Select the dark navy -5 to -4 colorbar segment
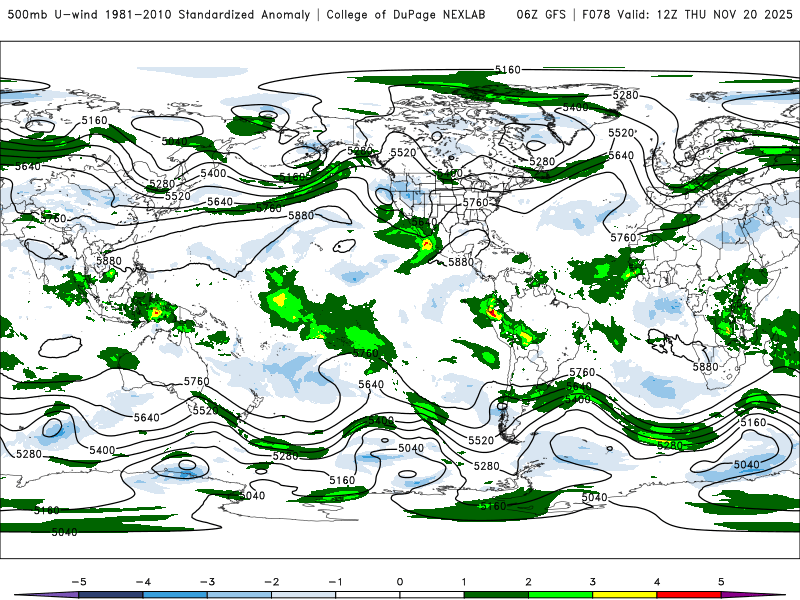The height and width of the screenshot is (600, 800). 111,595
